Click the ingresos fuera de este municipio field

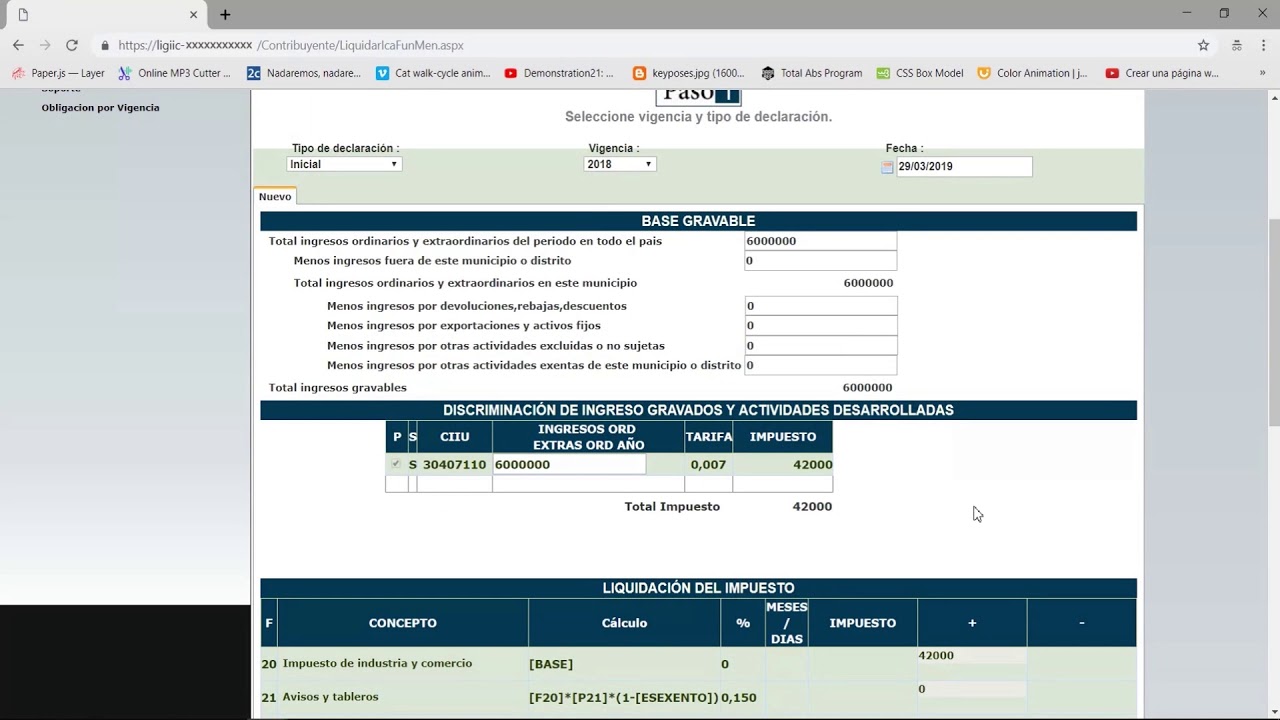coord(820,261)
